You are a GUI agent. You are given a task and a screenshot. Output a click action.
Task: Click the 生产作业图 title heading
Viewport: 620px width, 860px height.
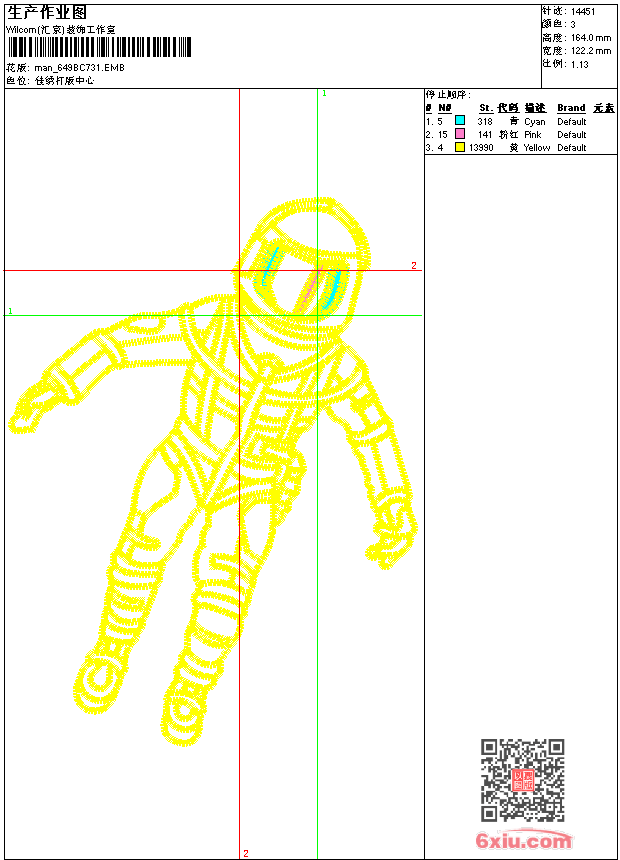[47, 12]
